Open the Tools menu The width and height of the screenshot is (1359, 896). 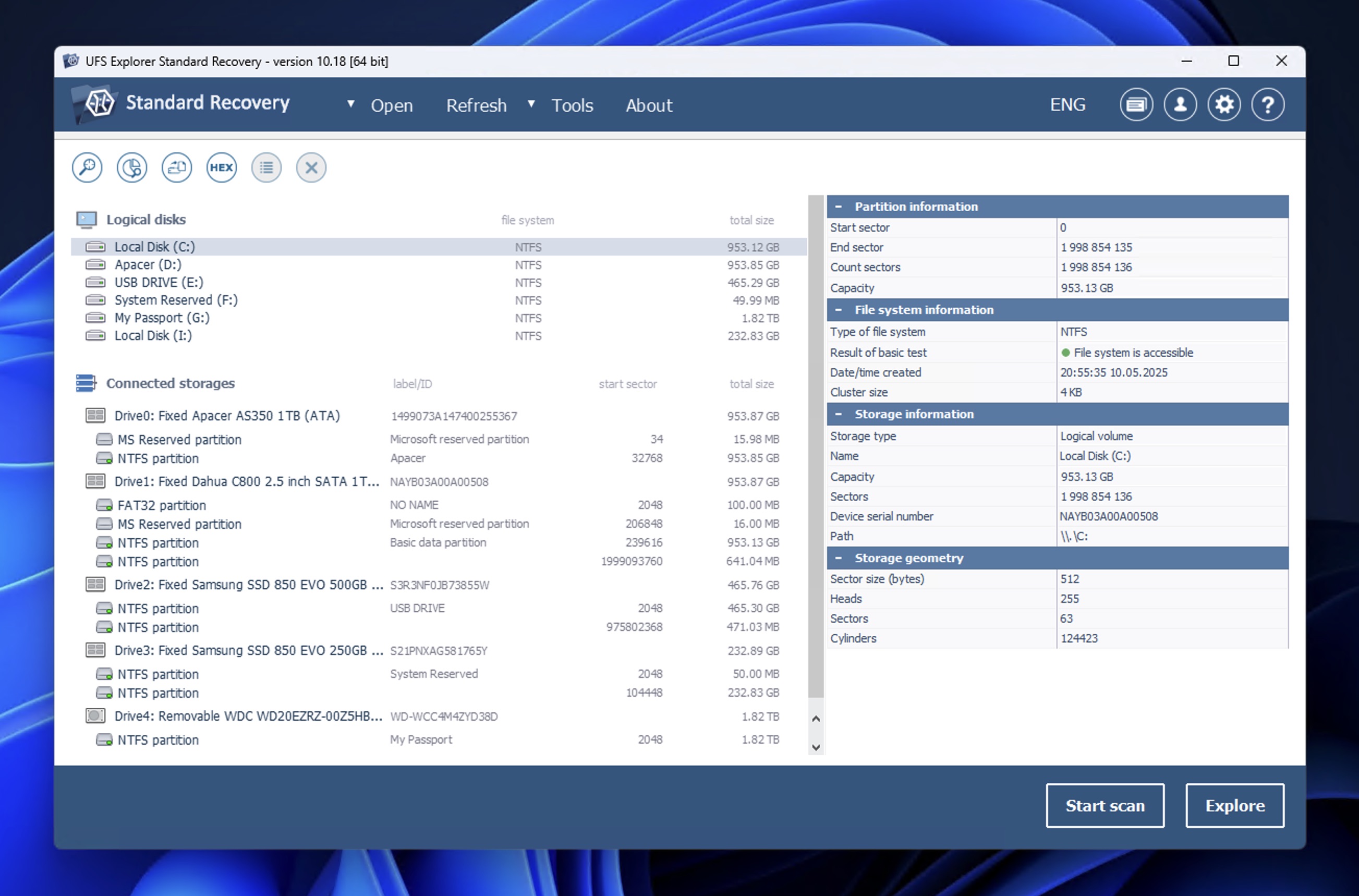[x=573, y=105]
